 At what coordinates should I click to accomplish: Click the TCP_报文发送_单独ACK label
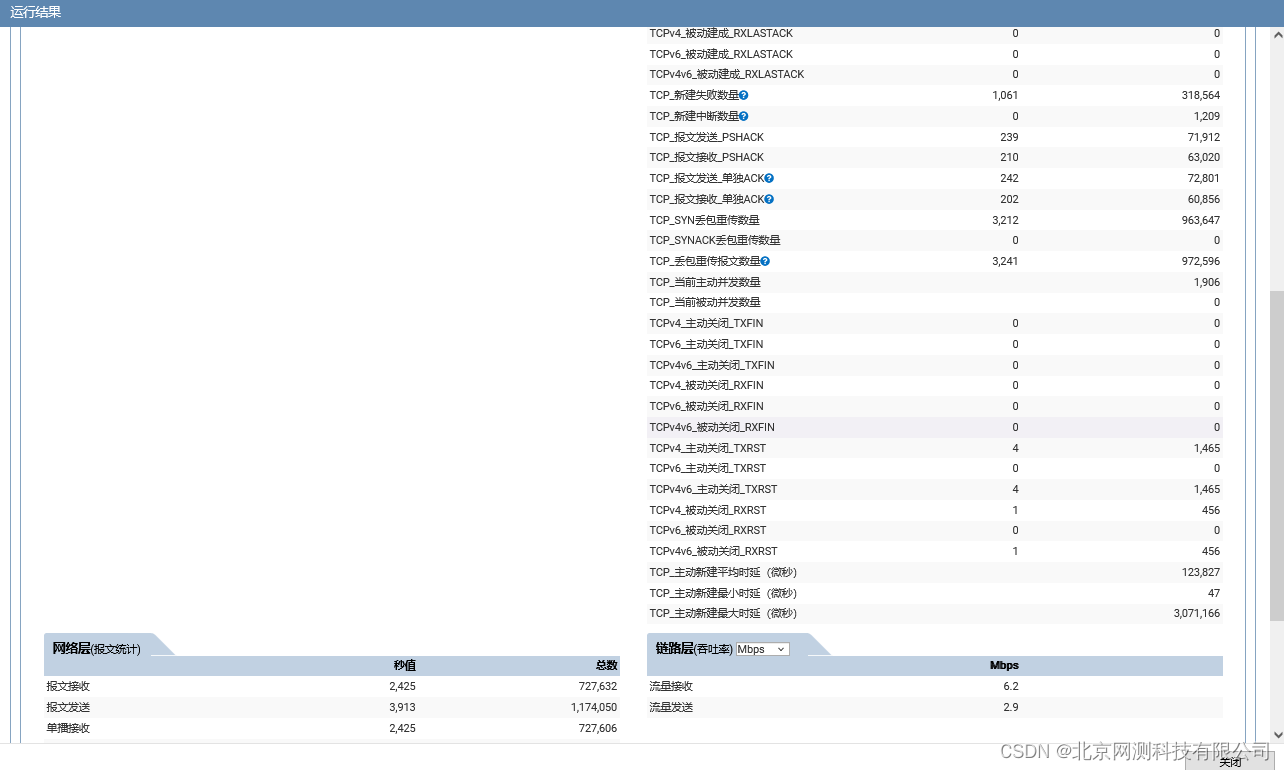coord(706,178)
